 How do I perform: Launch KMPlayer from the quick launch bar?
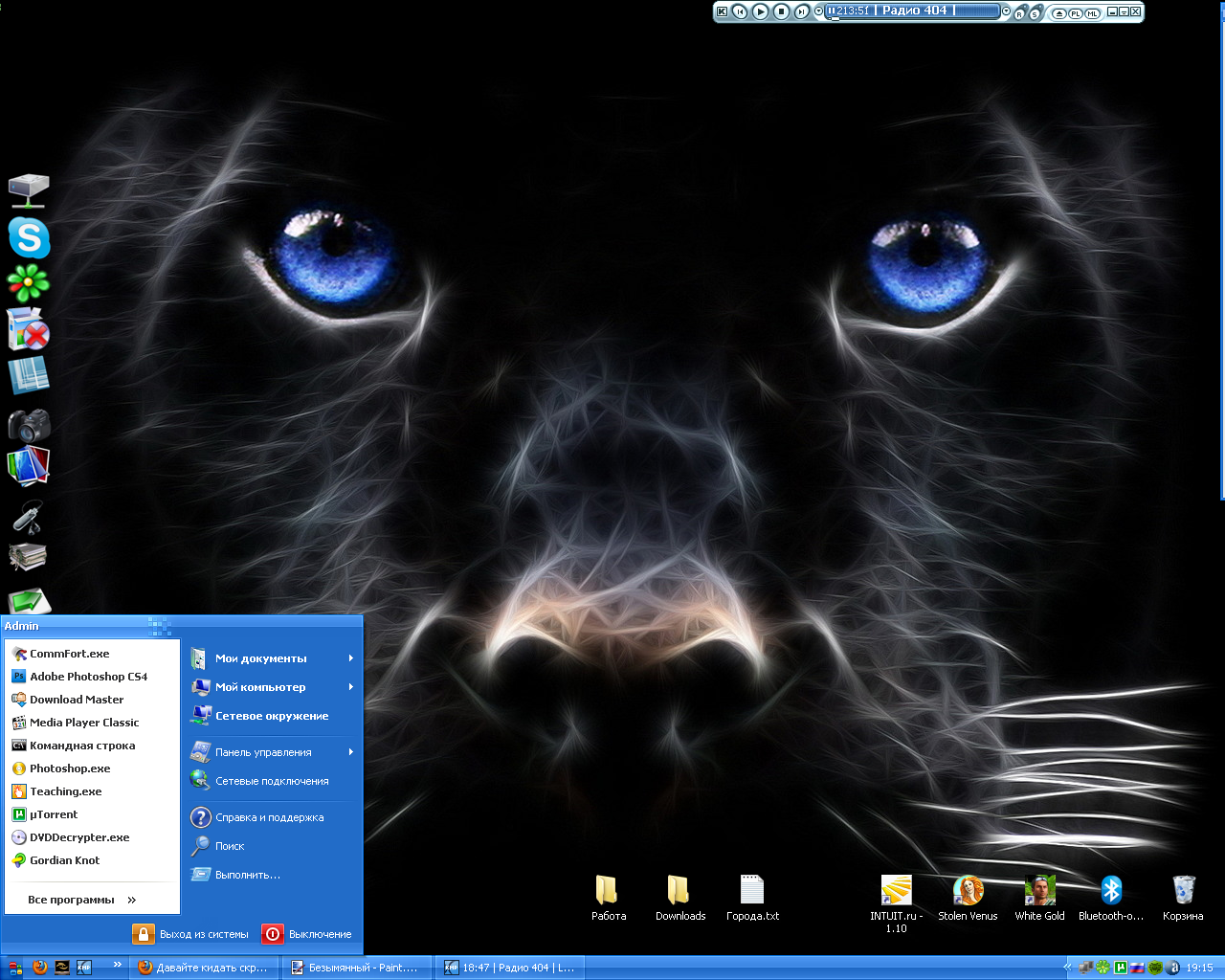click(x=84, y=968)
